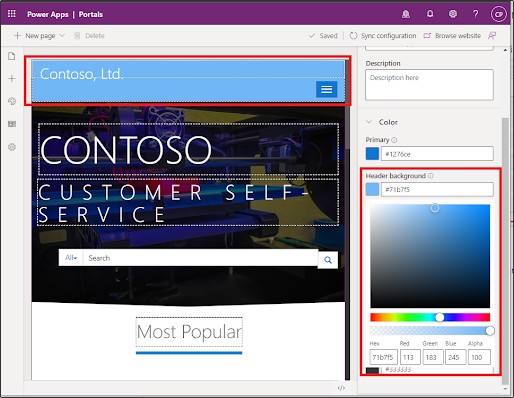
Task: Open the source code editor icon
Action: click(x=341, y=388)
